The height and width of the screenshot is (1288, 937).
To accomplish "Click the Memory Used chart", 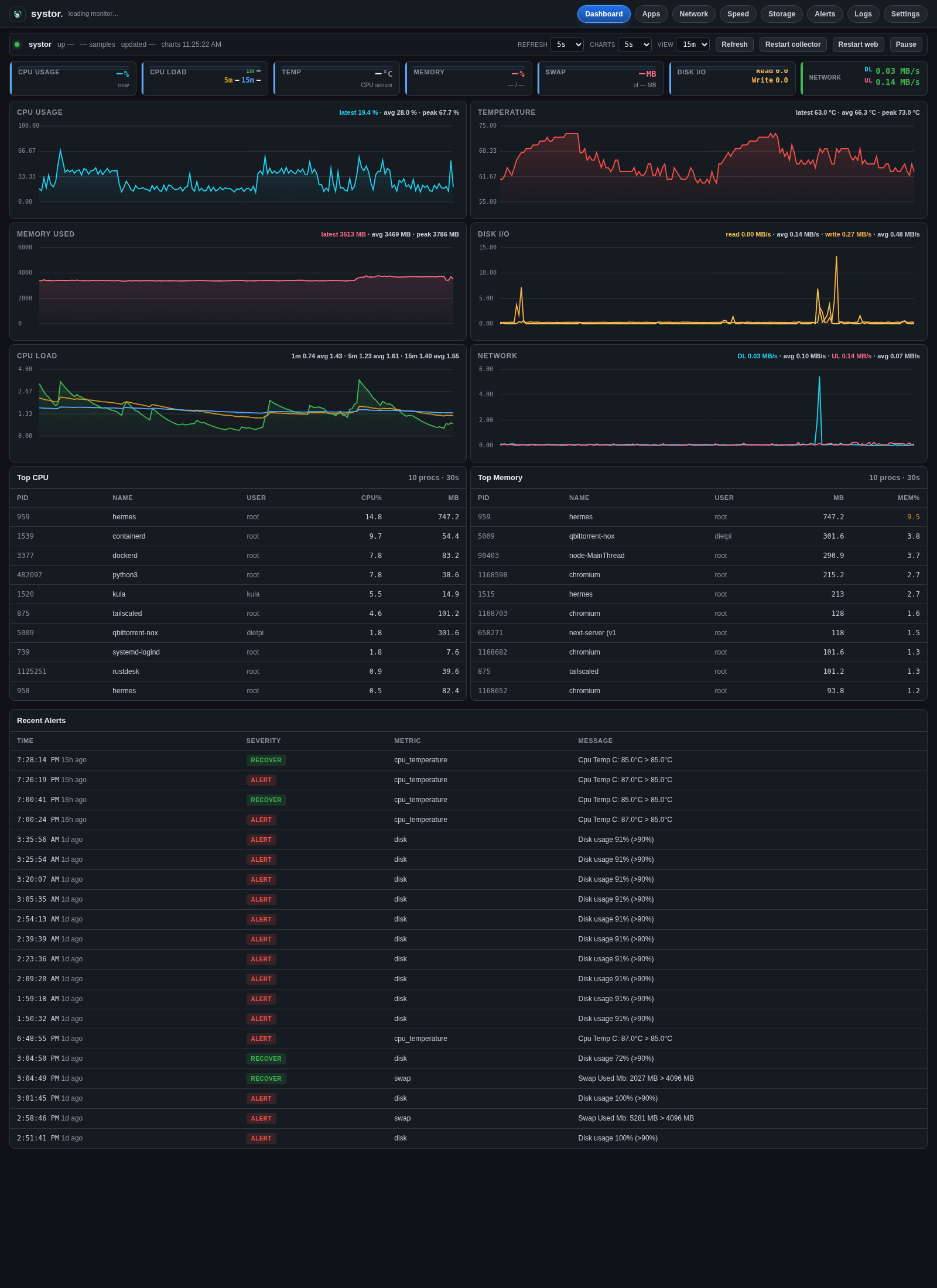I will tap(238, 287).
